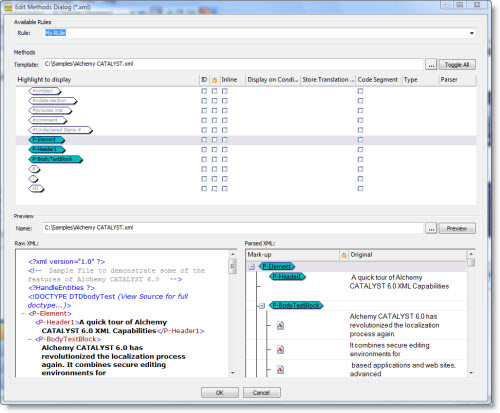Click the Parser column header

456,80
